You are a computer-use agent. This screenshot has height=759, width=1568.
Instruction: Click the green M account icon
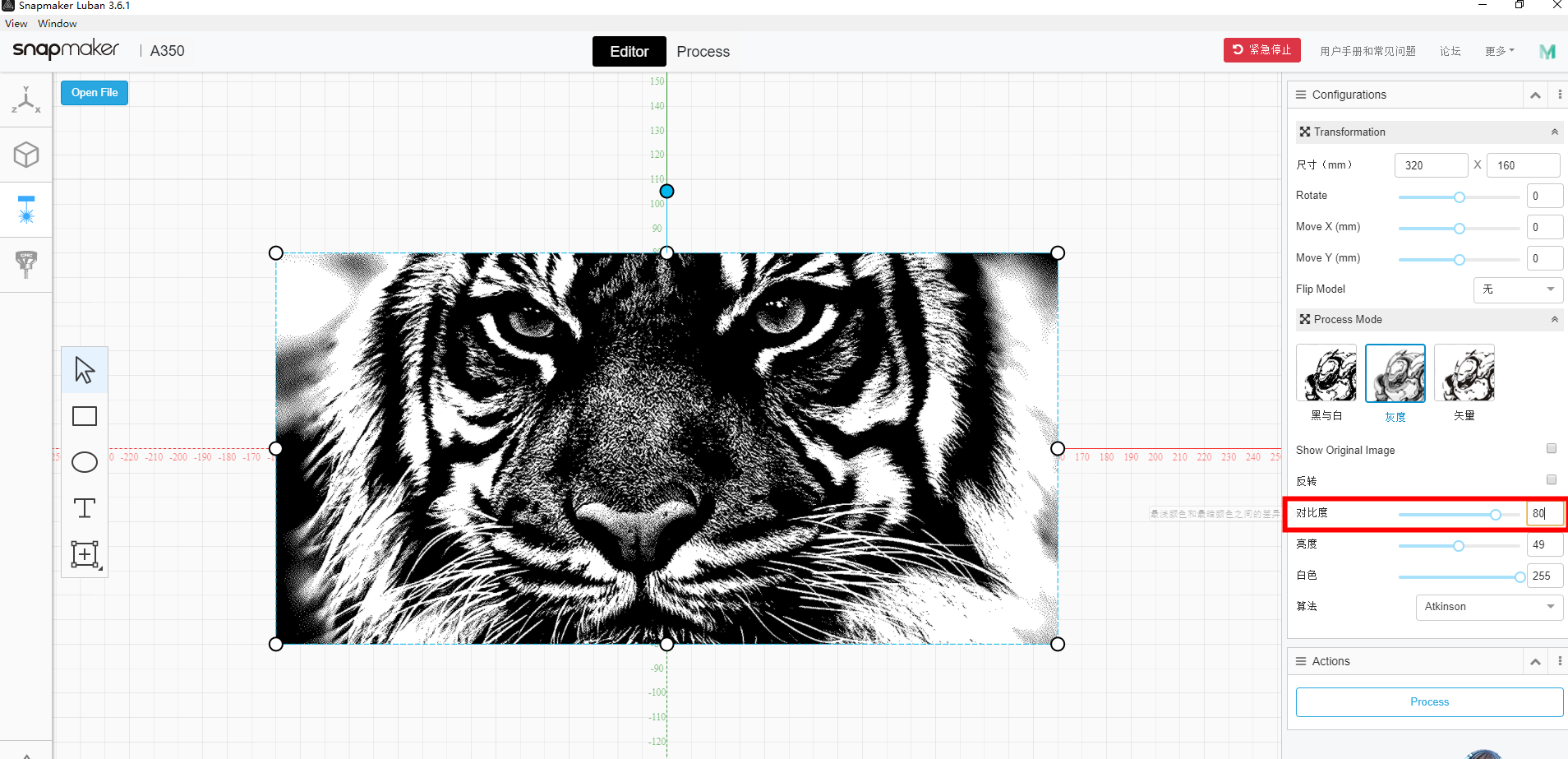pyautogui.click(x=1547, y=51)
